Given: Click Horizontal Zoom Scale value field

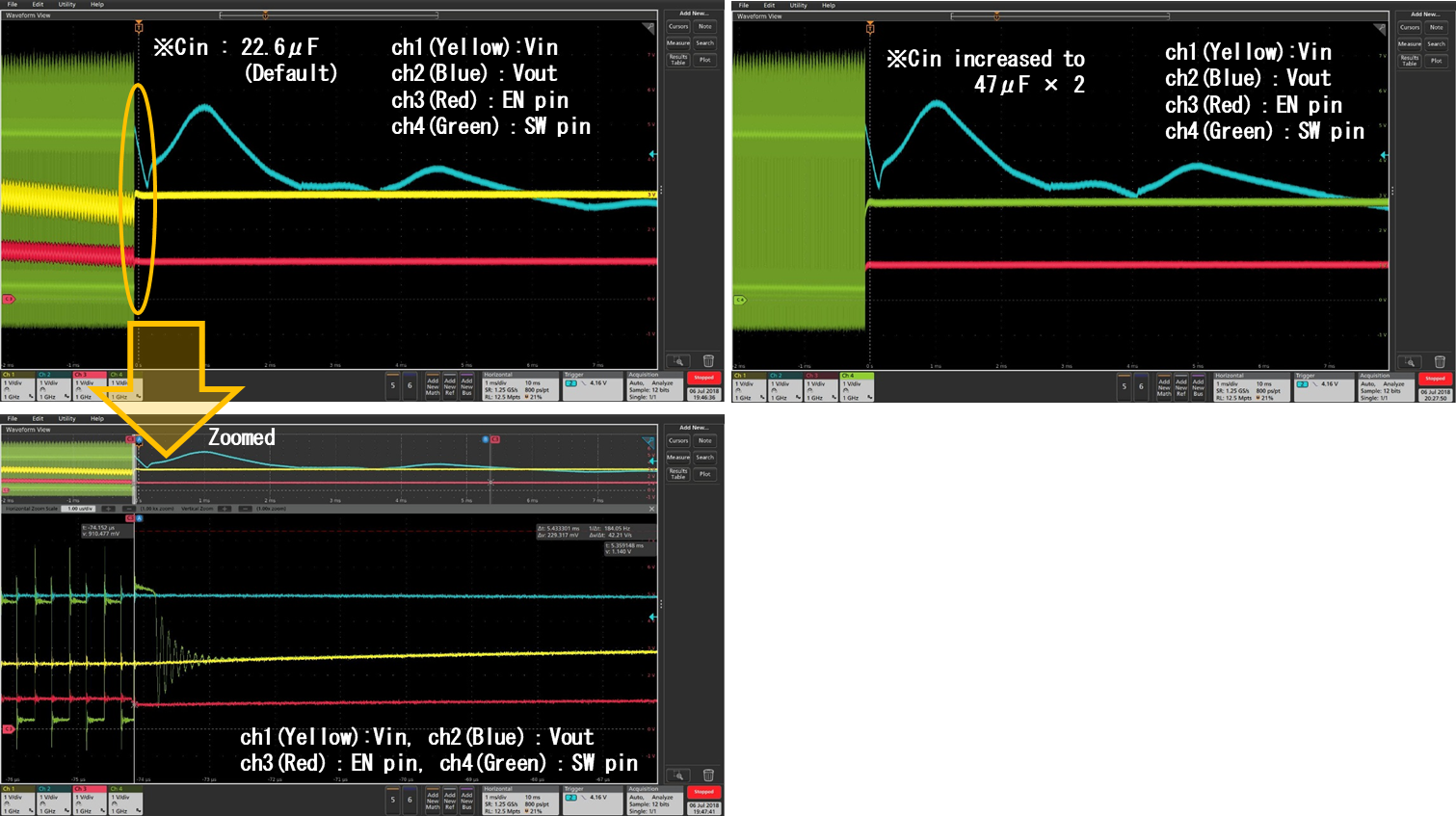Looking at the screenshot, I should [x=79, y=509].
